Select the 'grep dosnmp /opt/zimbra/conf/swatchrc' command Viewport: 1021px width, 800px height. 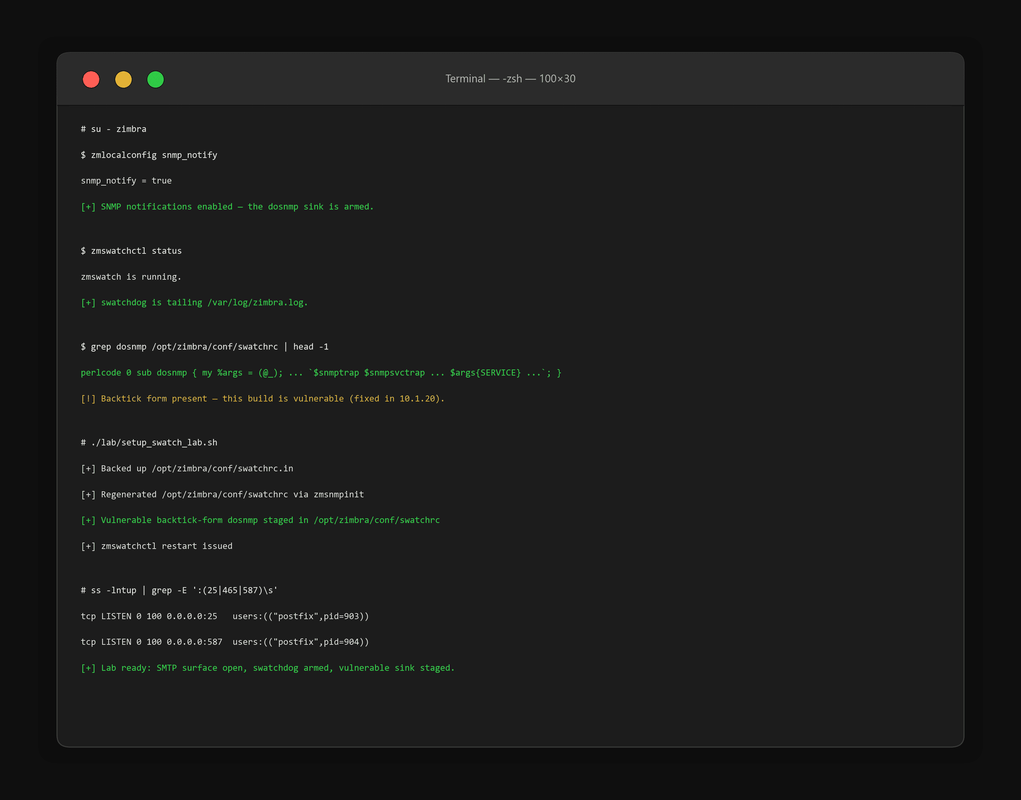(204, 346)
